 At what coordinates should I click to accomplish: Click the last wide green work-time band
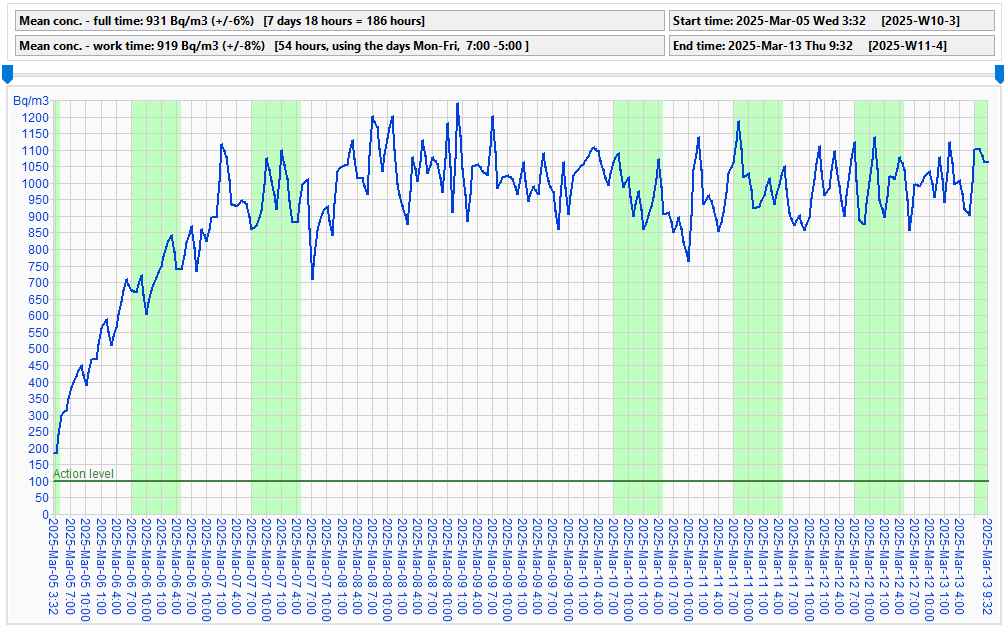click(x=878, y=300)
